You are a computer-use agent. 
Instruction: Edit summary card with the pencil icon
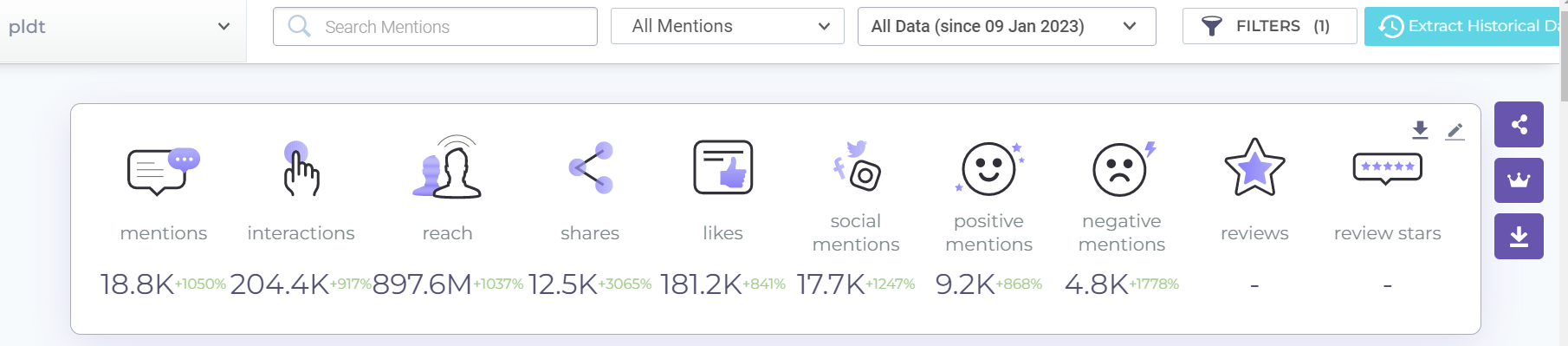coord(1455,131)
